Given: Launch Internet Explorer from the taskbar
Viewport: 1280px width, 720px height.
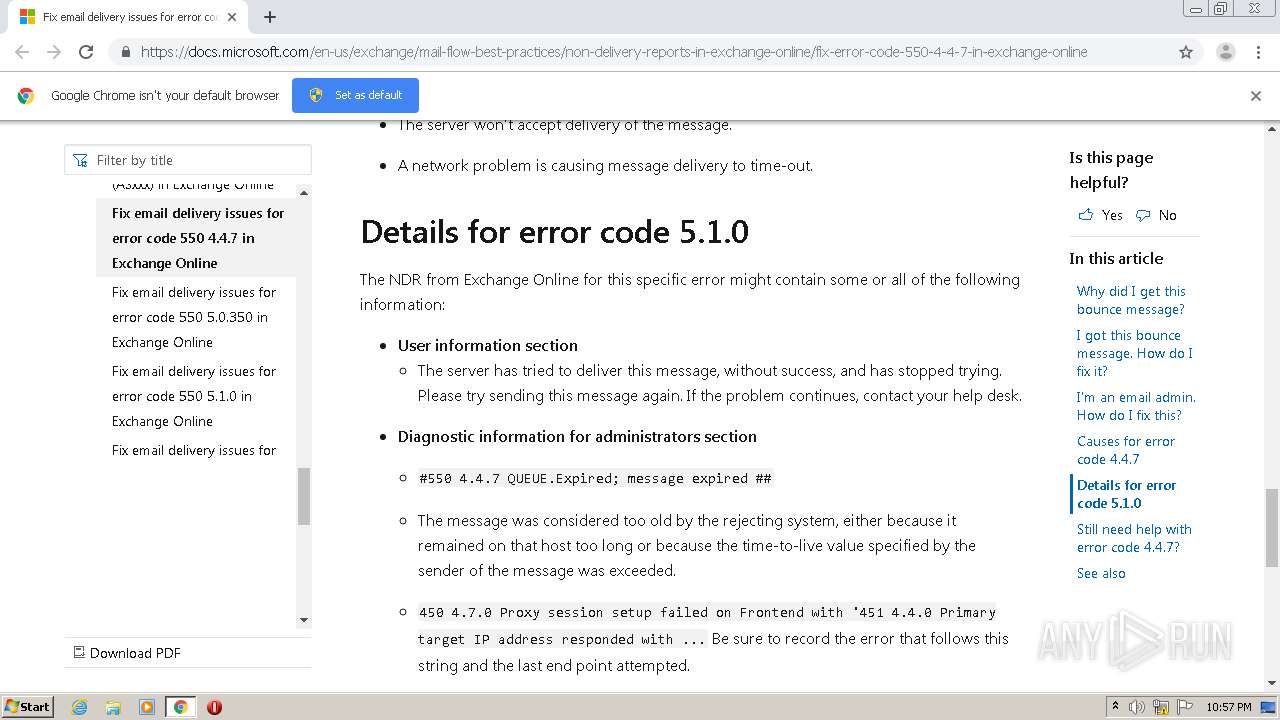Looking at the screenshot, I should tap(80, 707).
